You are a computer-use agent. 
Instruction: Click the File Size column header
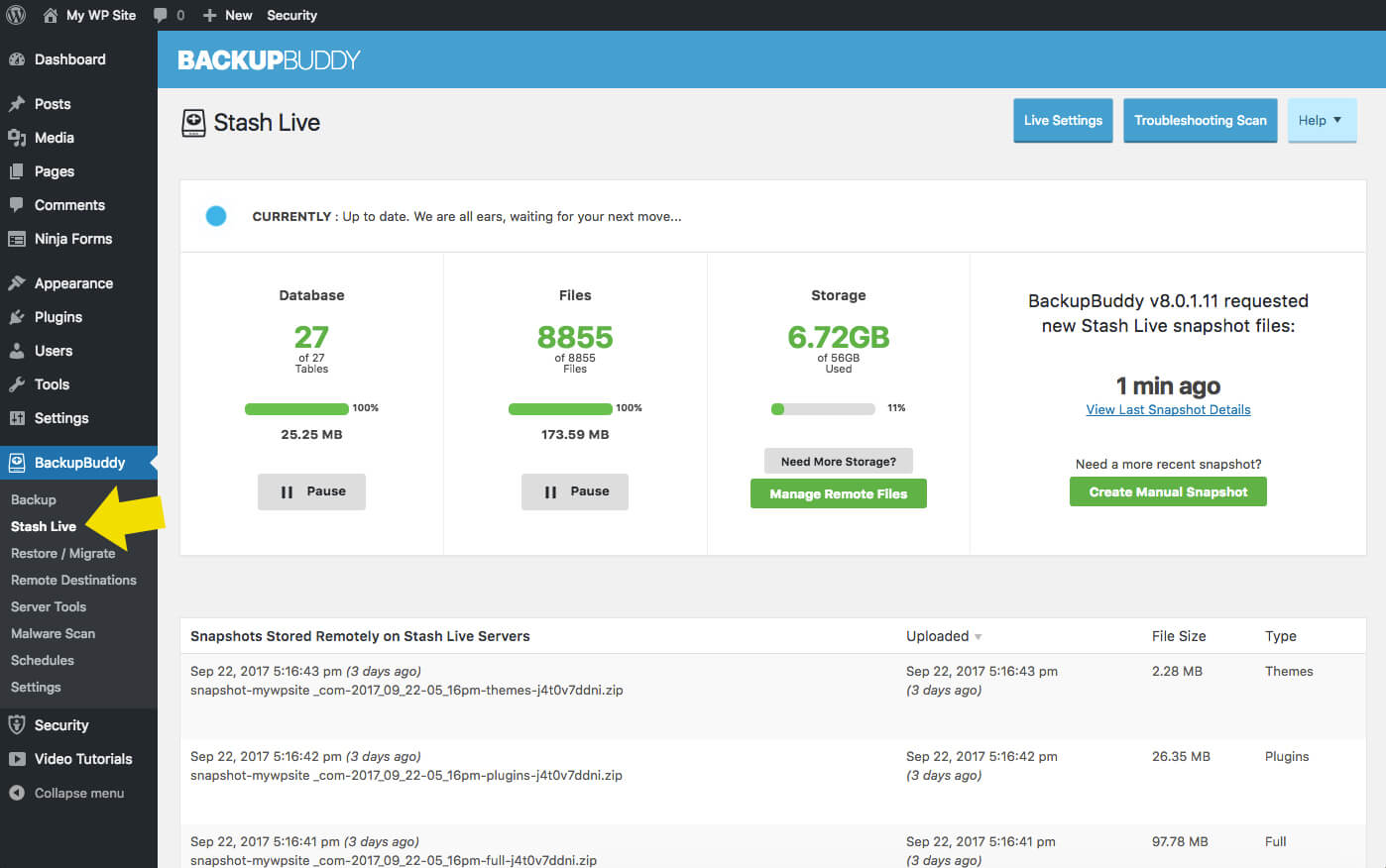tap(1179, 636)
